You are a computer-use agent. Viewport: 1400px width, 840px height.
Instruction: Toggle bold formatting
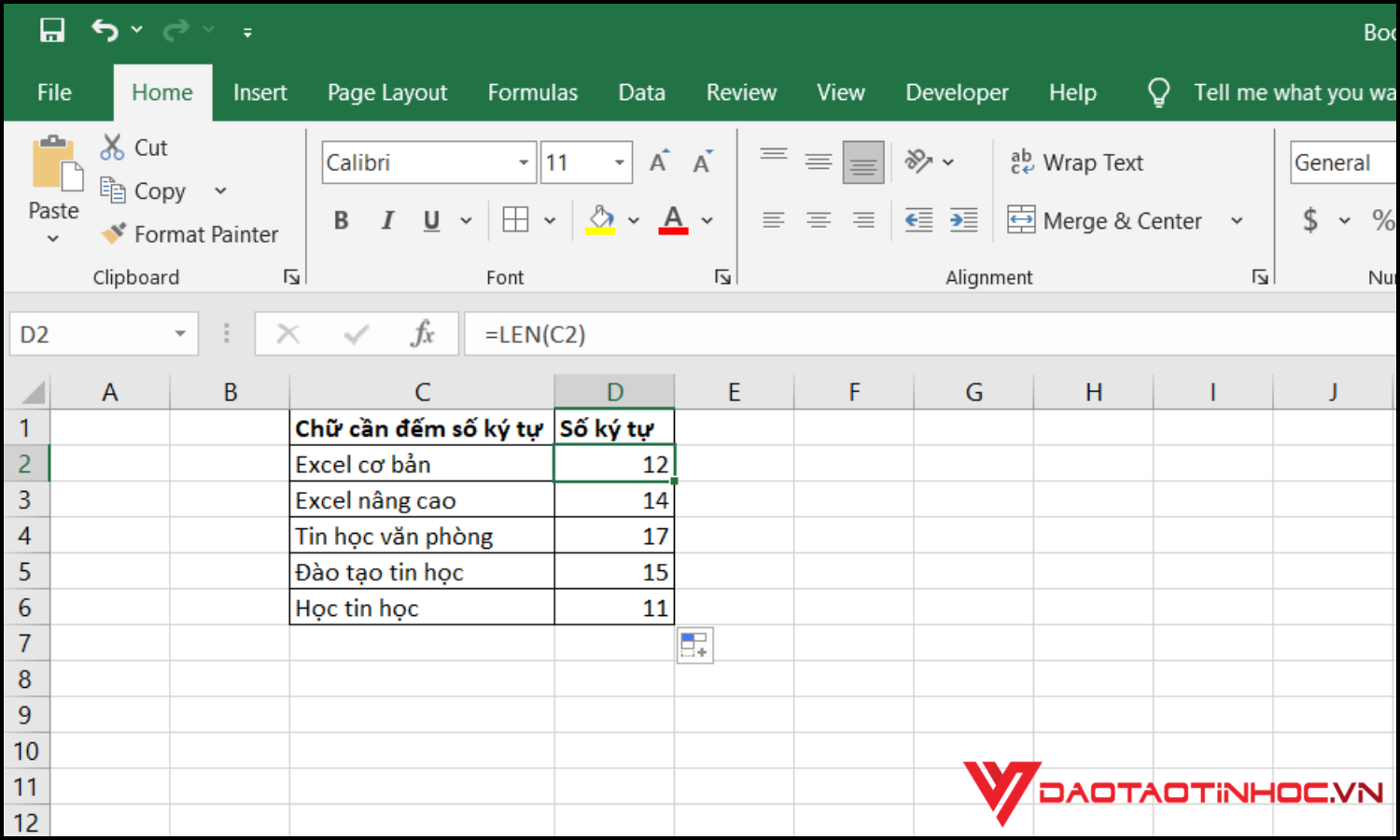click(x=341, y=220)
